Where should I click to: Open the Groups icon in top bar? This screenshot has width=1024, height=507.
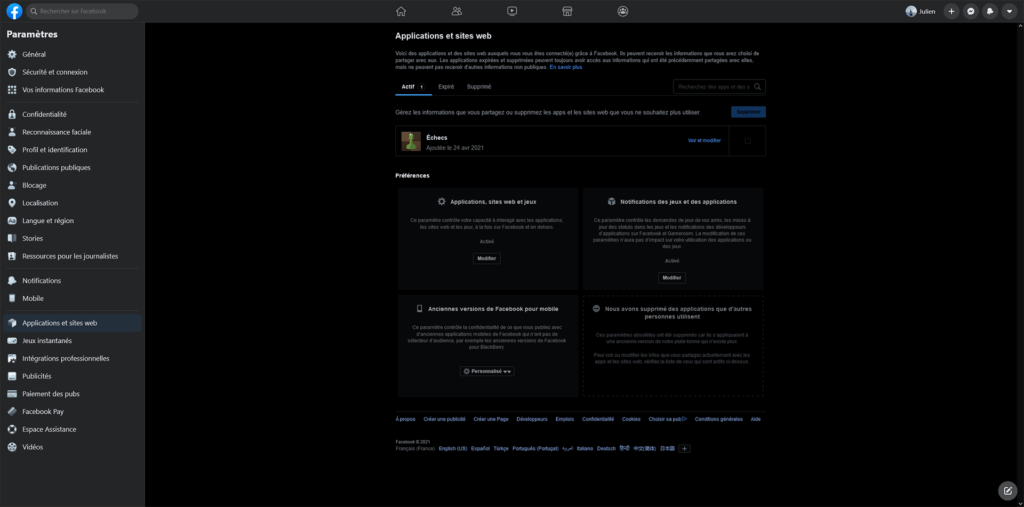pos(623,11)
